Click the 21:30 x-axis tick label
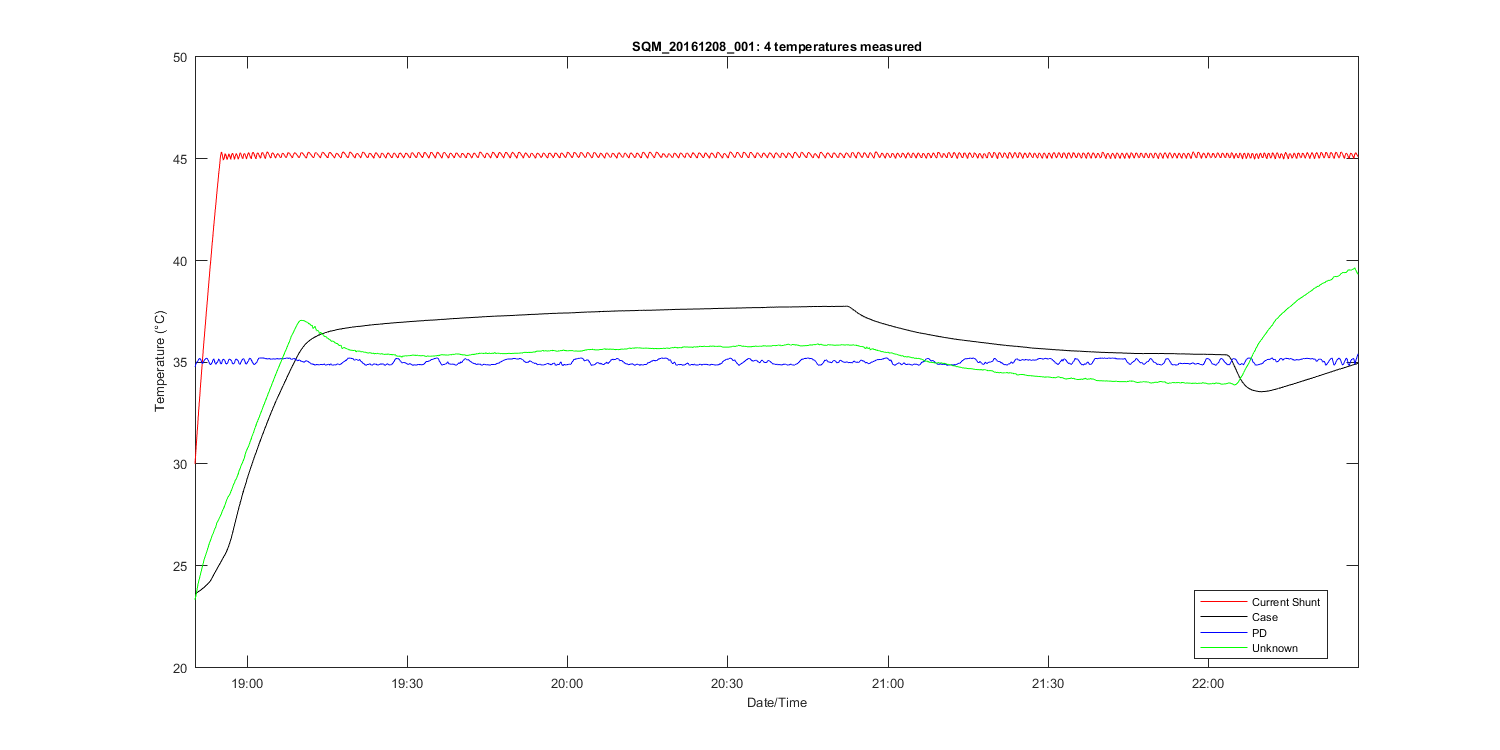Viewport: 1500px width, 750px height. pos(1048,683)
